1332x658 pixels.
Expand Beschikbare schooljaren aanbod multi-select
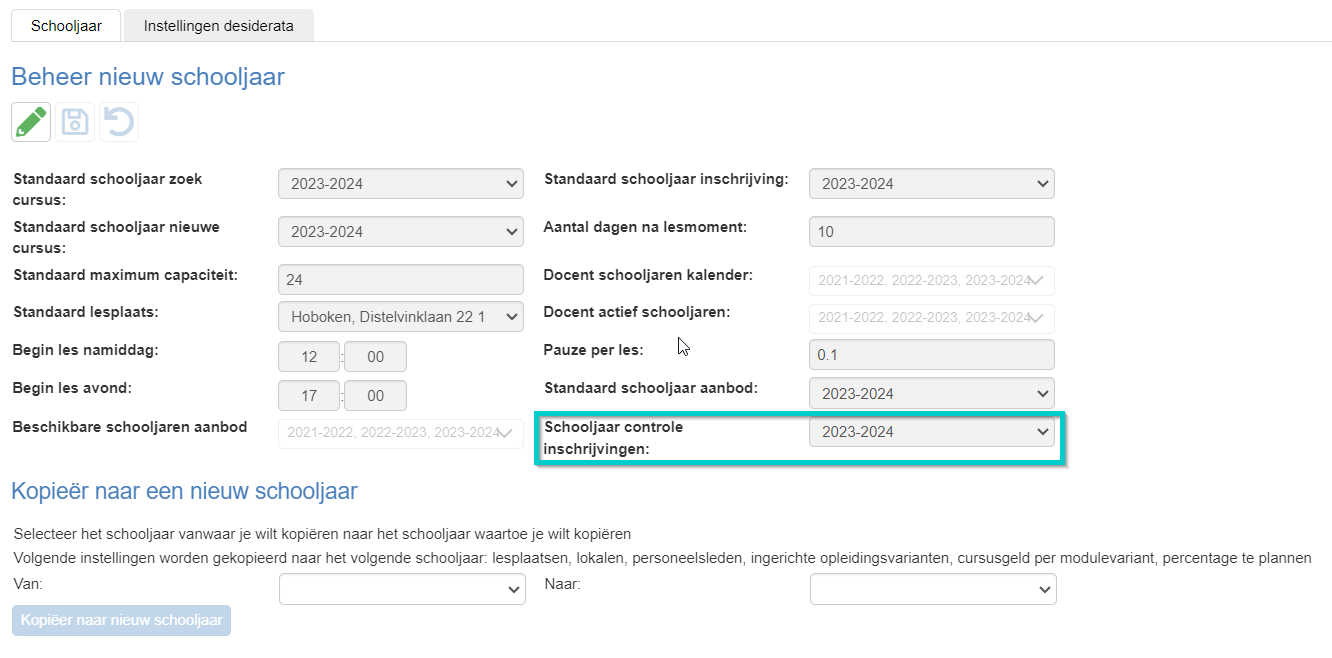pyautogui.click(x=401, y=433)
